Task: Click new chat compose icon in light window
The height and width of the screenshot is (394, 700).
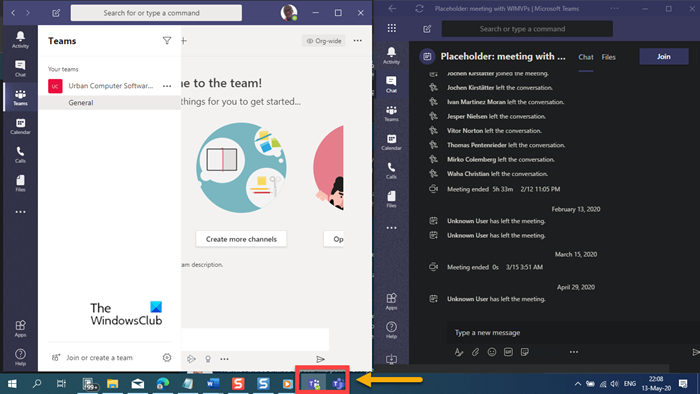Action: pyautogui.click(x=56, y=13)
